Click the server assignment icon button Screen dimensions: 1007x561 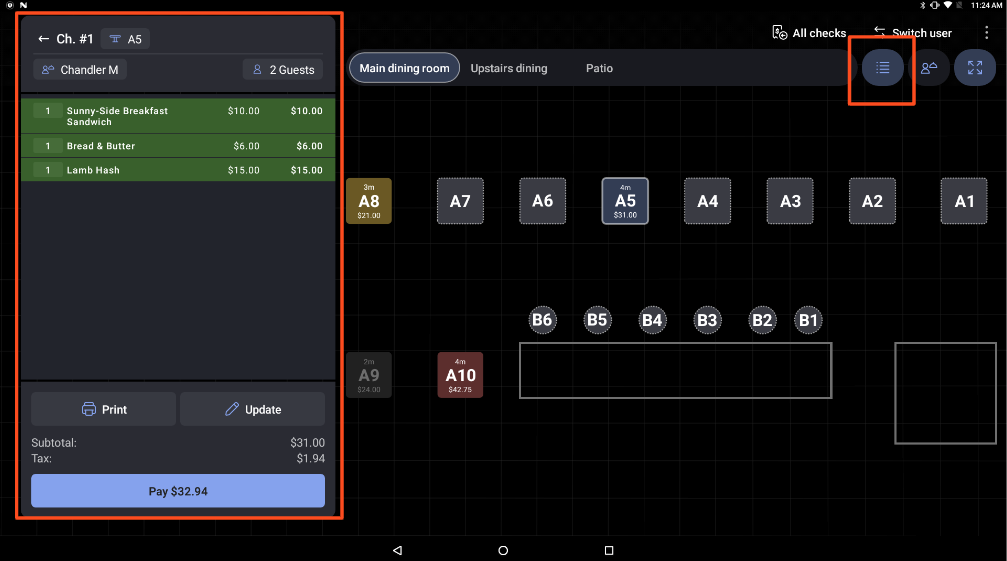tap(929, 68)
